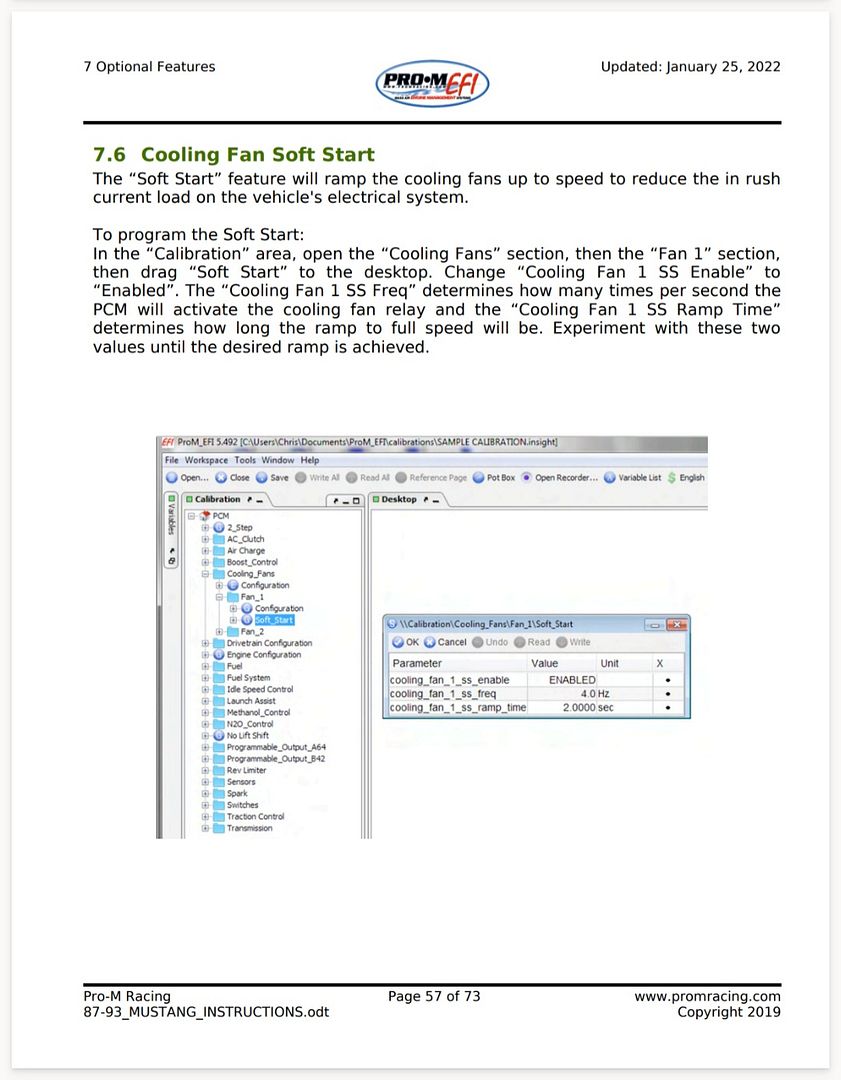The width and height of the screenshot is (841, 1080).
Task: Select the Soft_Start tree item
Action: pyautogui.click(x=274, y=620)
